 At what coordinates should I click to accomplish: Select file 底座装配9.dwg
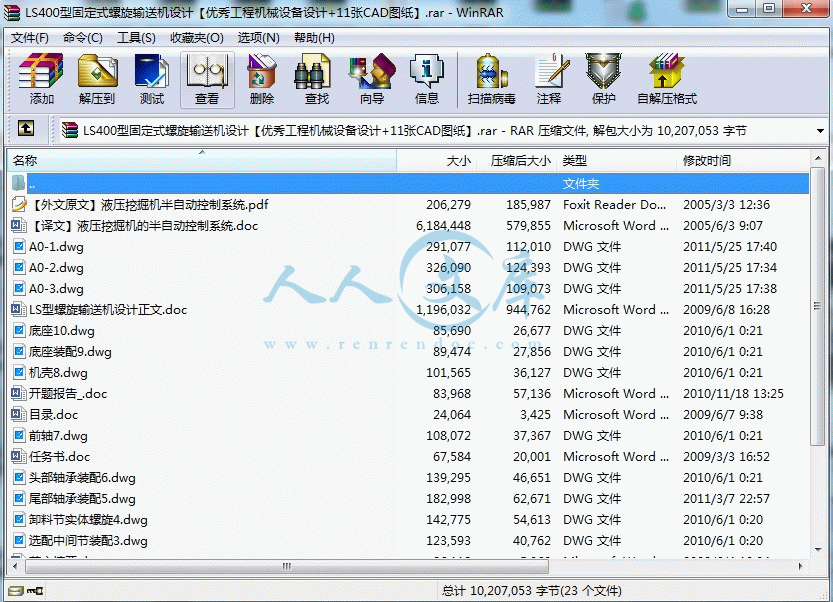[x=70, y=351]
